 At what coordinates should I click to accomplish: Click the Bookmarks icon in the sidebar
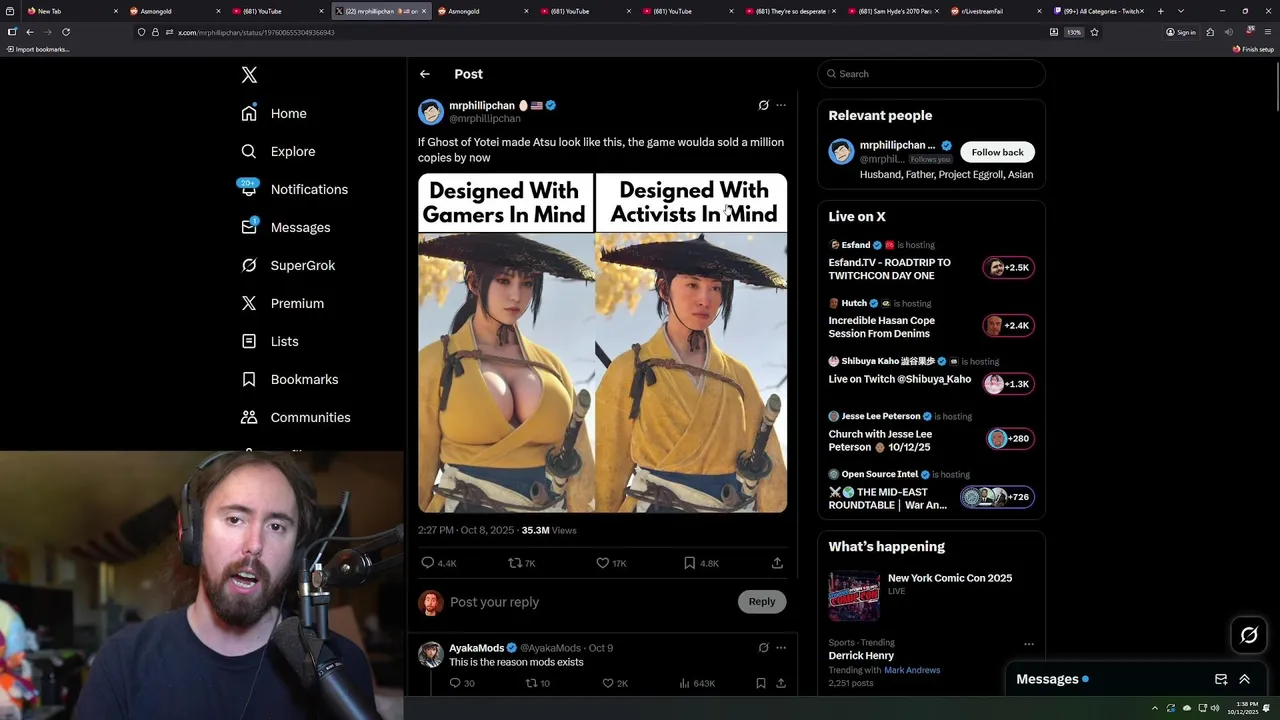pyautogui.click(x=249, y=379)
